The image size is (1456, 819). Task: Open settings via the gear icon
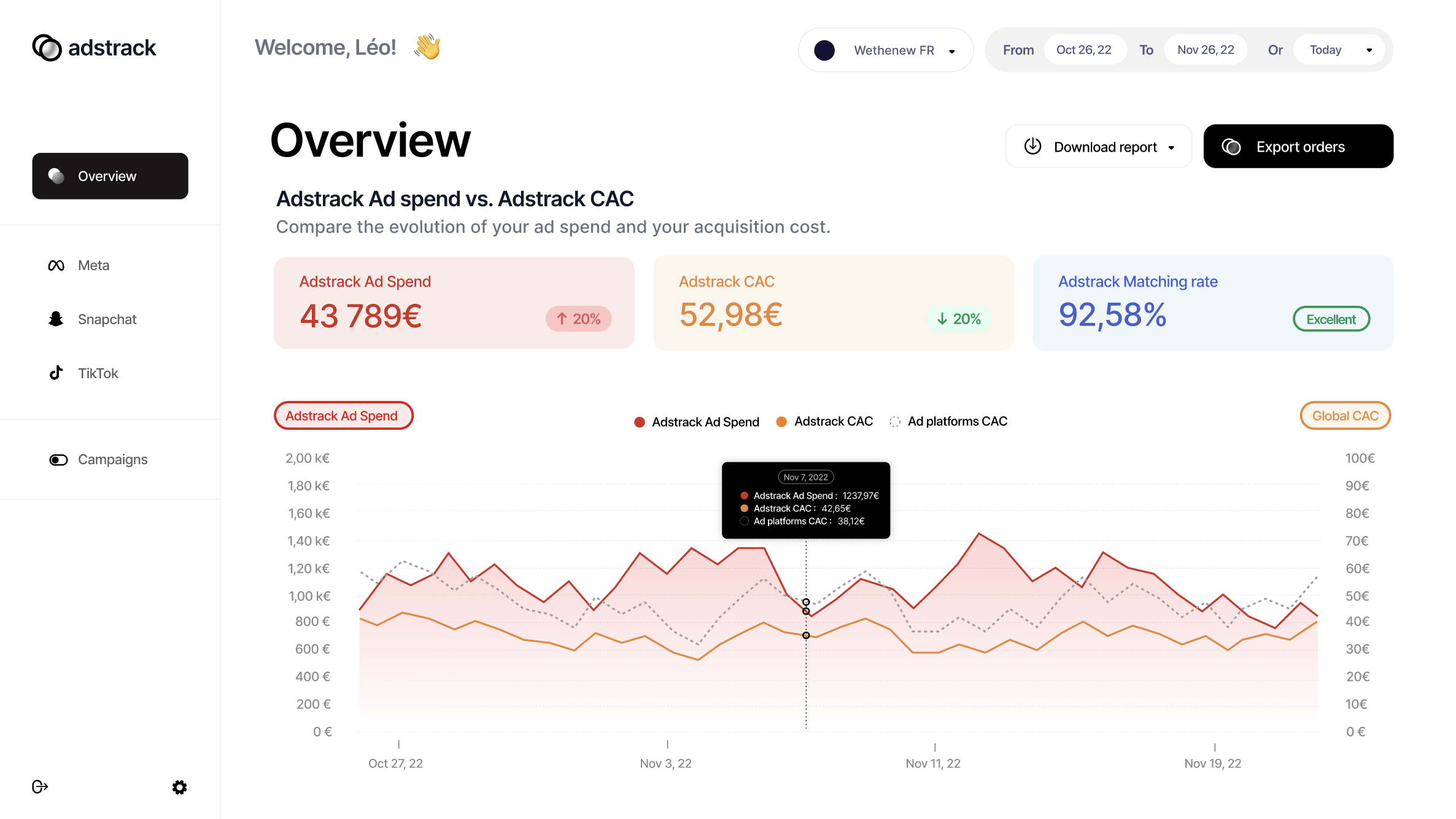pos(179,787)
